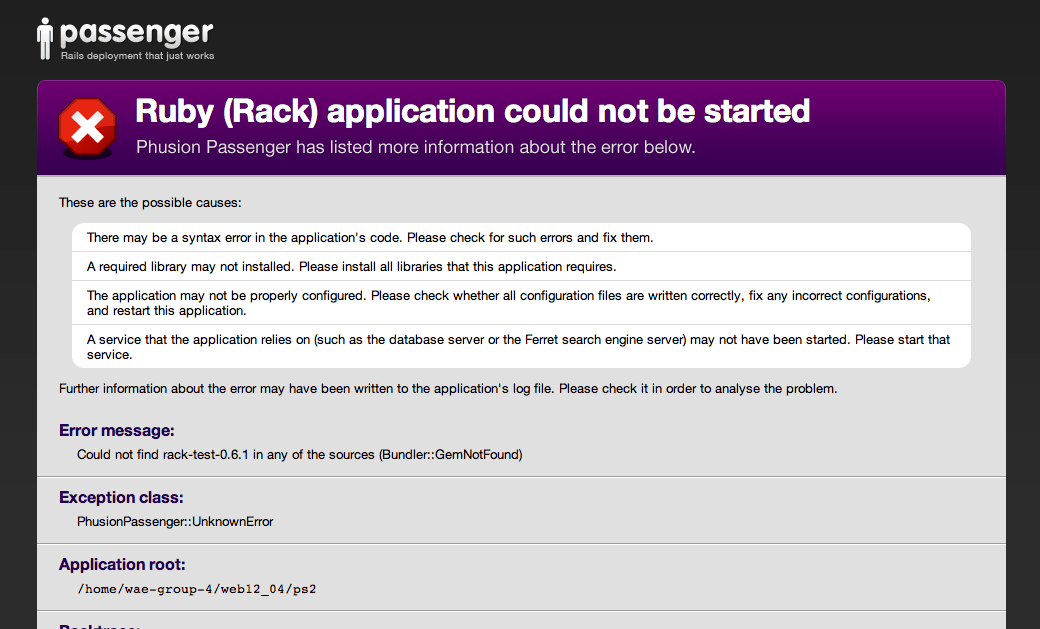Screen dimensions: 1040x629
Task: Click the Passenger logo figure icon
Action: click(x=45, y=36)
